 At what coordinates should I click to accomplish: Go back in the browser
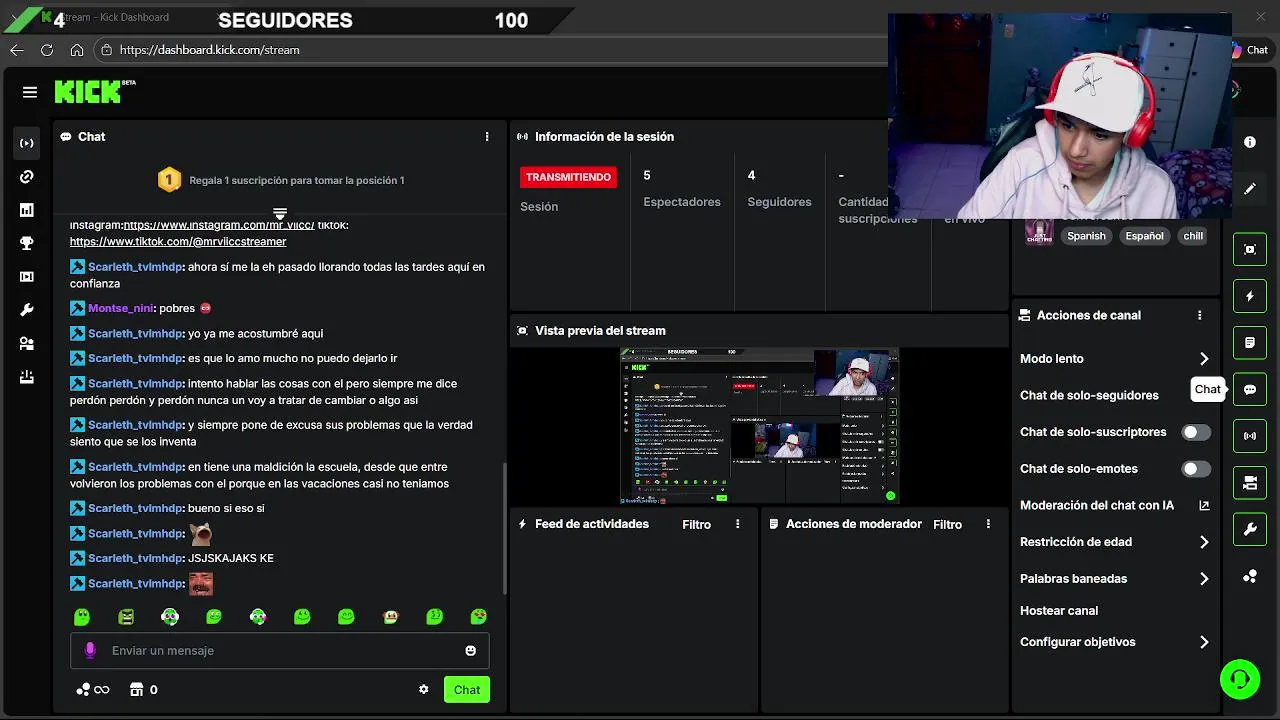(17, 50)
